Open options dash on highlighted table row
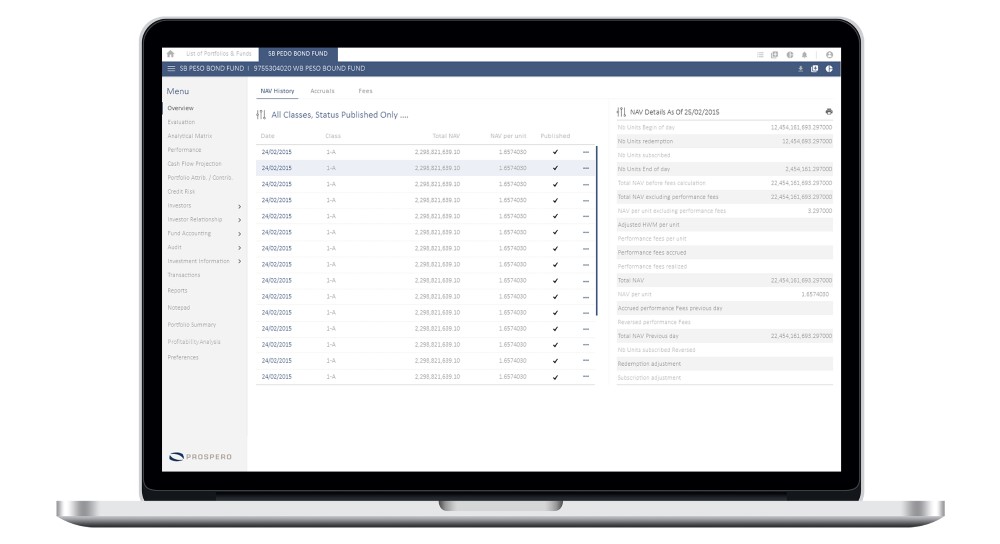 coord(585,168)
